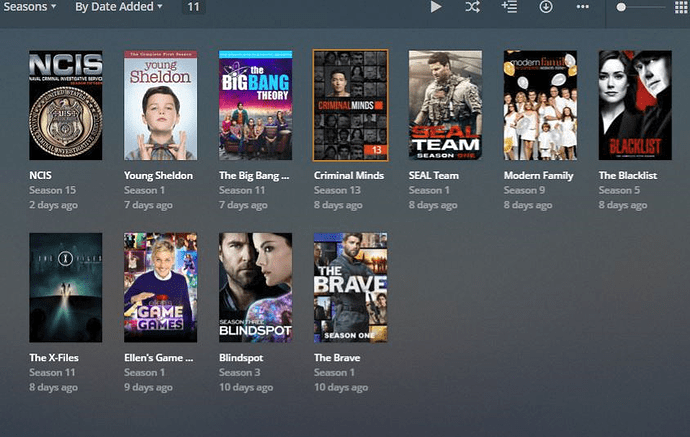Screen dimensions: 690x437
Task: Select Season 11 under The X-Files
Action: tap(52, 372)
